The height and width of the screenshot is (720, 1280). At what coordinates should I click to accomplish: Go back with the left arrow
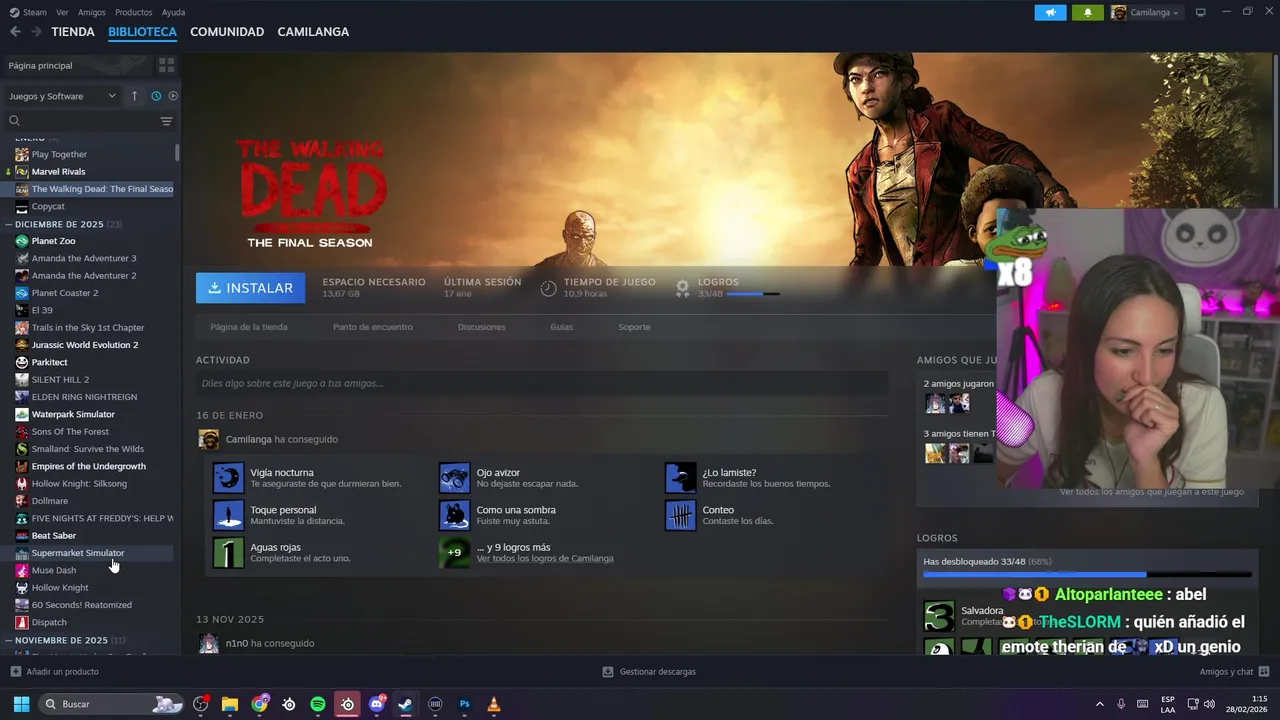coord(15,32)
